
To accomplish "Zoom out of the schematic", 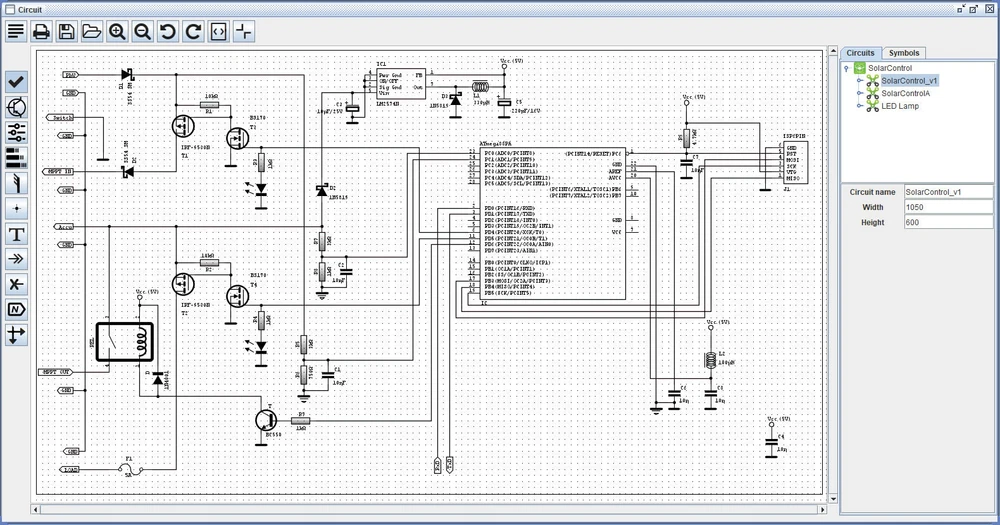I will click(x=143, y=31).
